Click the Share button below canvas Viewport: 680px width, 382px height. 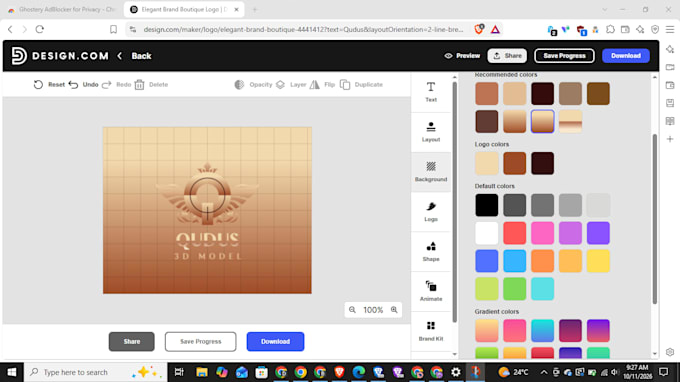point(131,342)
